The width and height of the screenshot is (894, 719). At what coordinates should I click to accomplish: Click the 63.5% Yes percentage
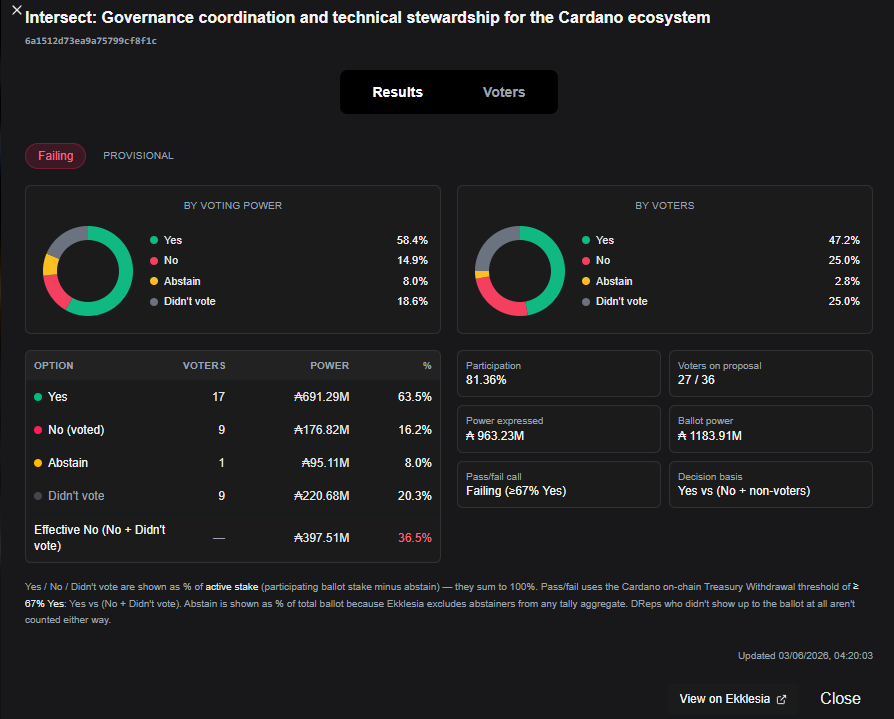pyautogui.click(x=415, y=397)
